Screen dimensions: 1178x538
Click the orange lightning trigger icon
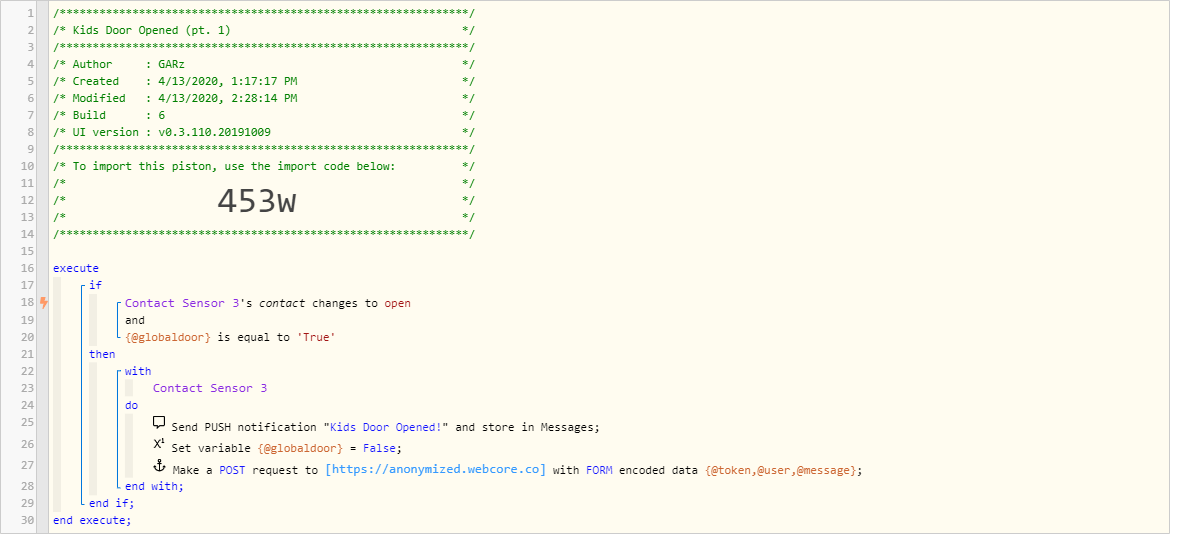pyautogui.click(x=44, y=303)
